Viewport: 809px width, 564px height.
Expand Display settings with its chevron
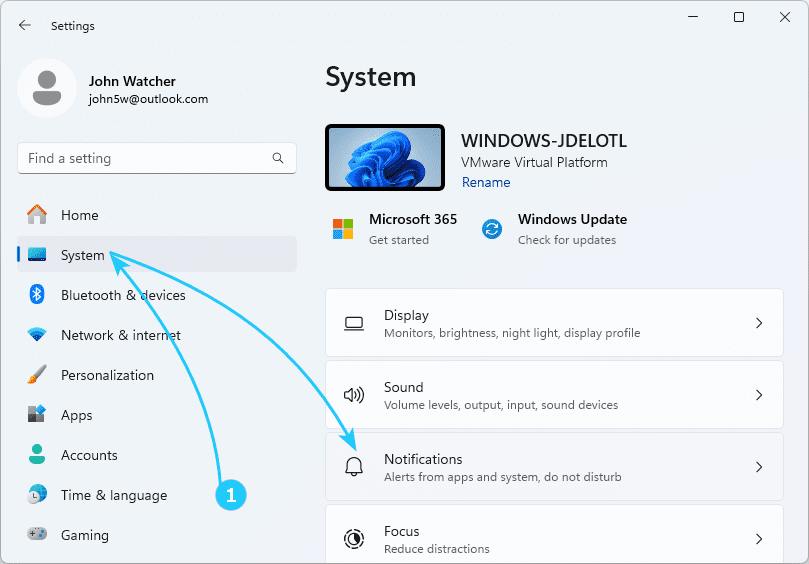(x=759, y=323)
